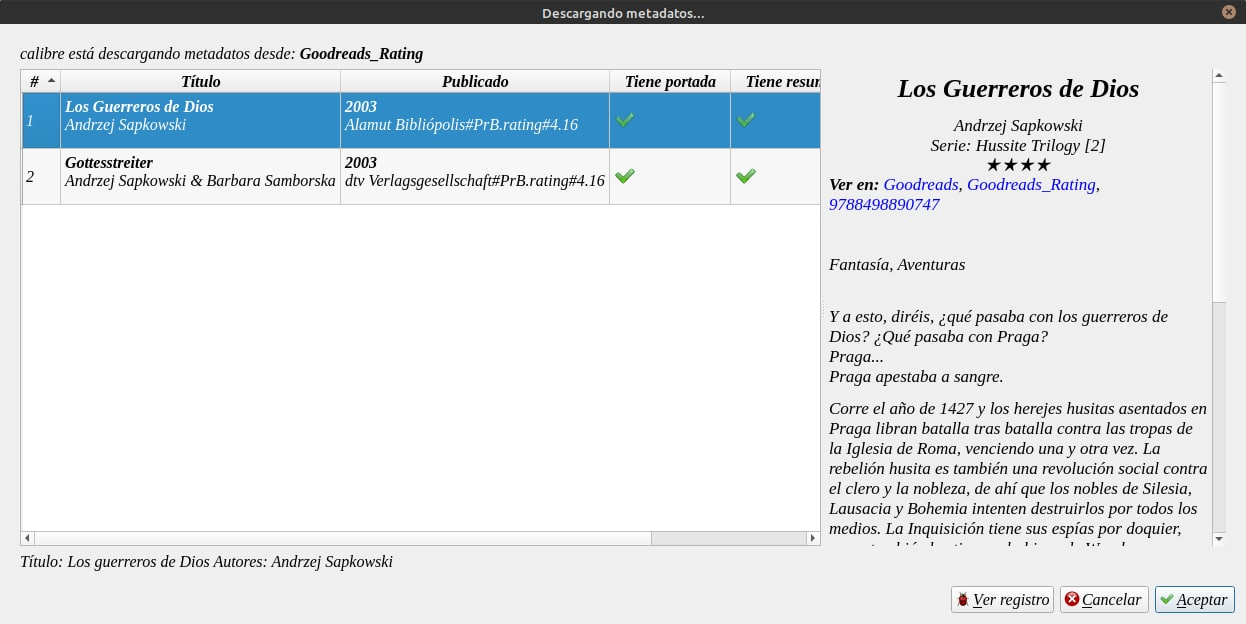Select the Los Guerreros de Dios title cell
This screenshot has width=1246, height=624.
(x=201, y=120)
